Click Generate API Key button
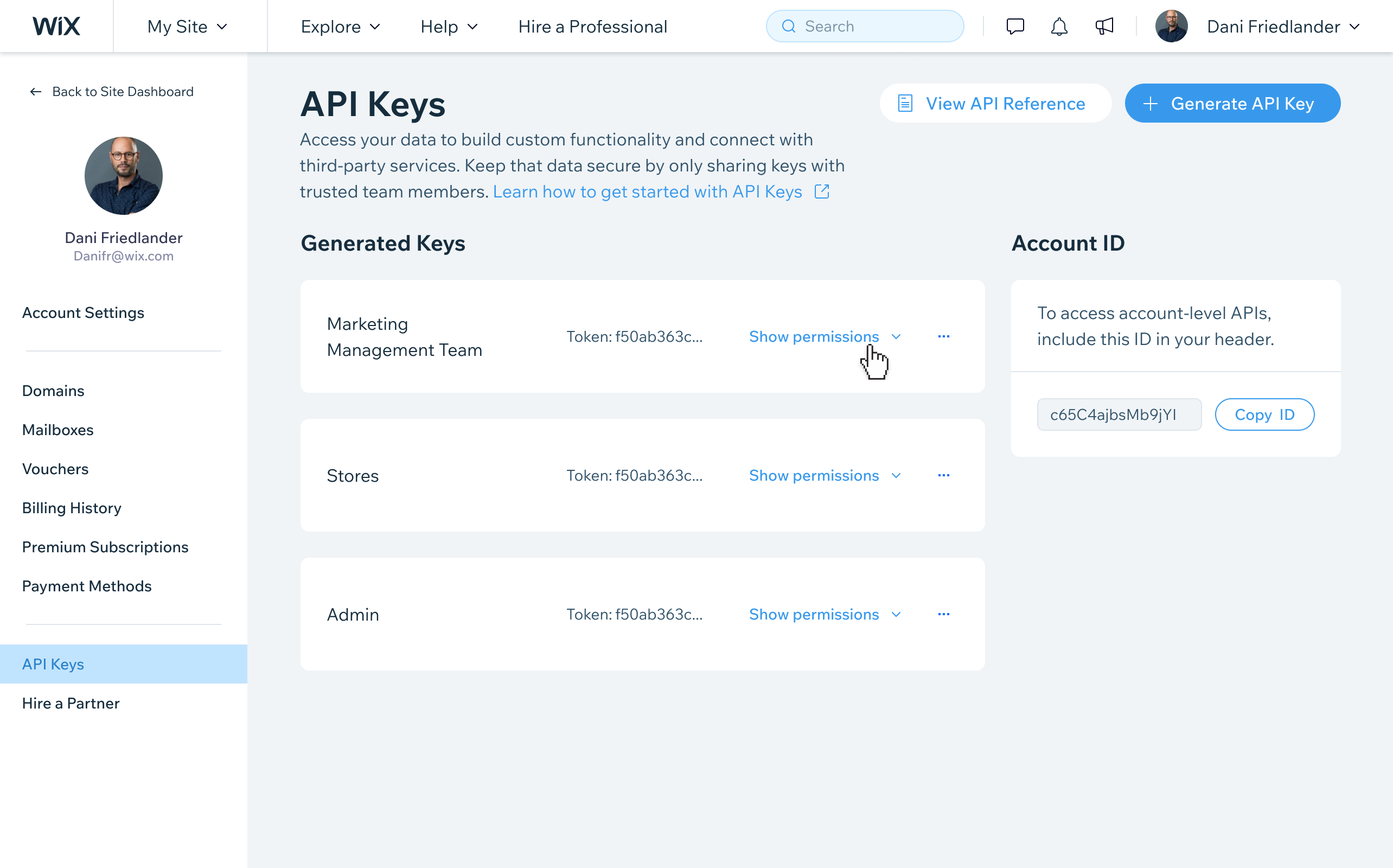Screen dimensions: 1393x868 (x=1232, y=103)
